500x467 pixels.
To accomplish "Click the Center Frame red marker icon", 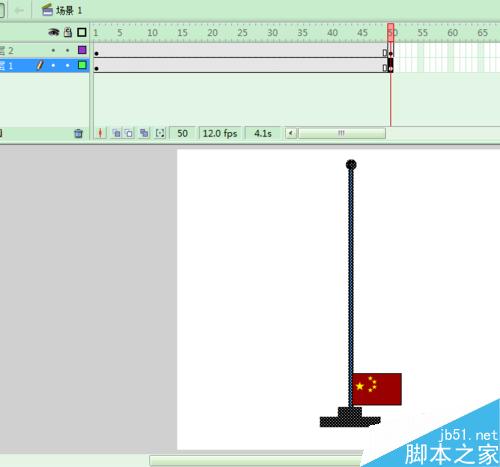I will pos(100,133).
